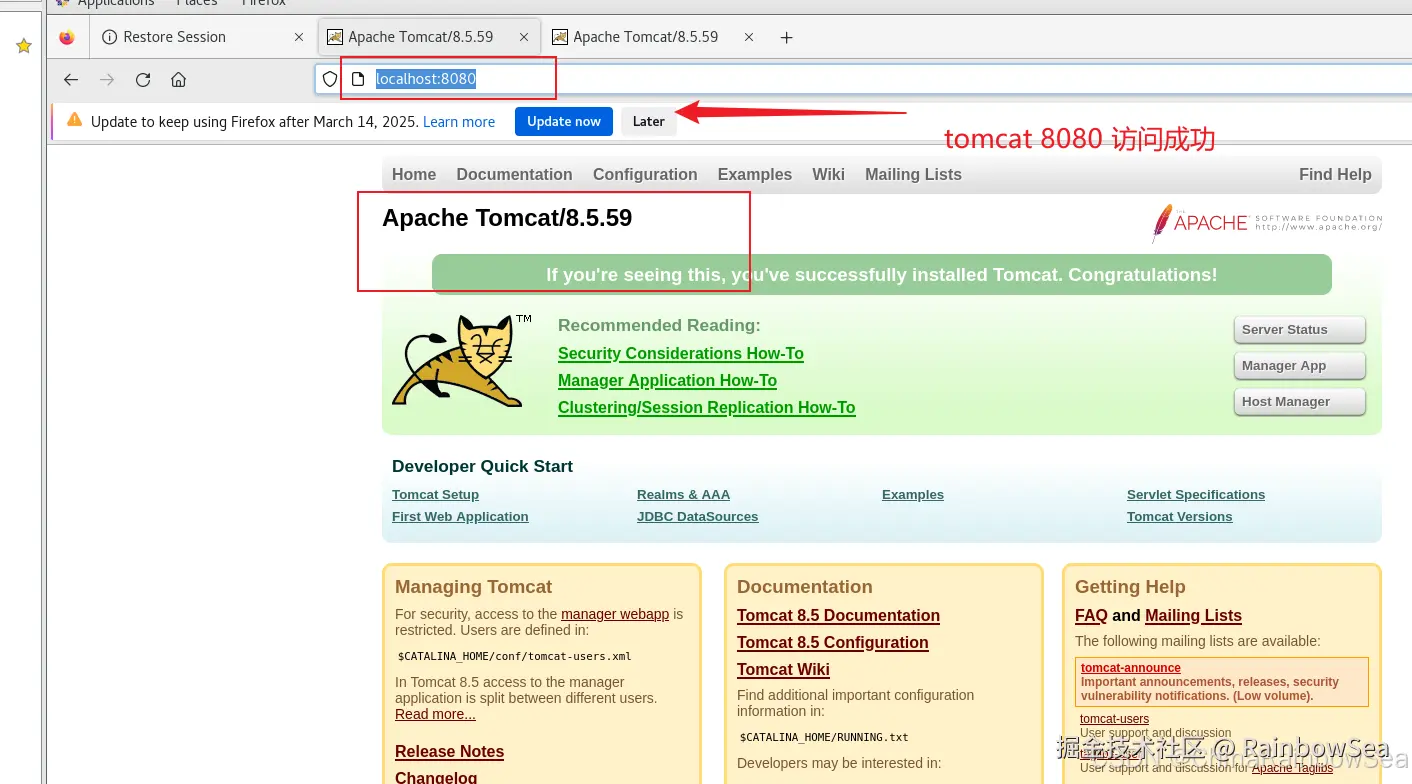Click the yellow star bookmark icon

point(24,46)
